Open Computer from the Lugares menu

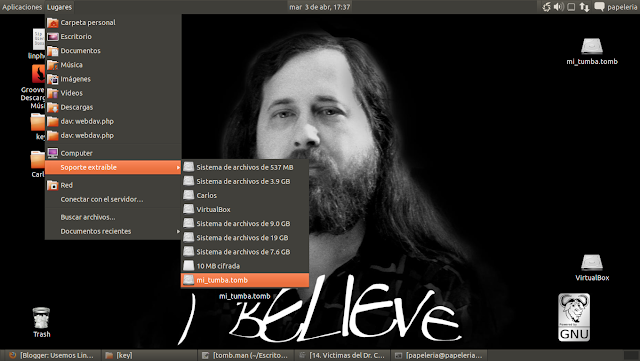click(113, 153)
